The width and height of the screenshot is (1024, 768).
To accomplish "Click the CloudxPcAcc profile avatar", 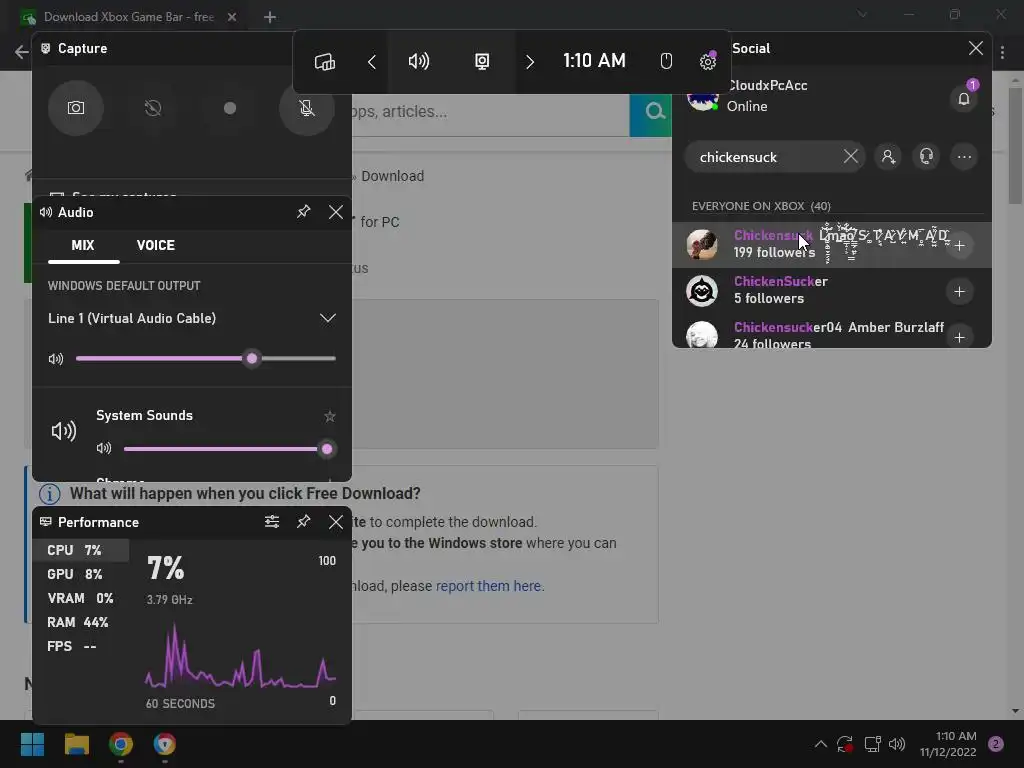I will (x=703, y=99).
